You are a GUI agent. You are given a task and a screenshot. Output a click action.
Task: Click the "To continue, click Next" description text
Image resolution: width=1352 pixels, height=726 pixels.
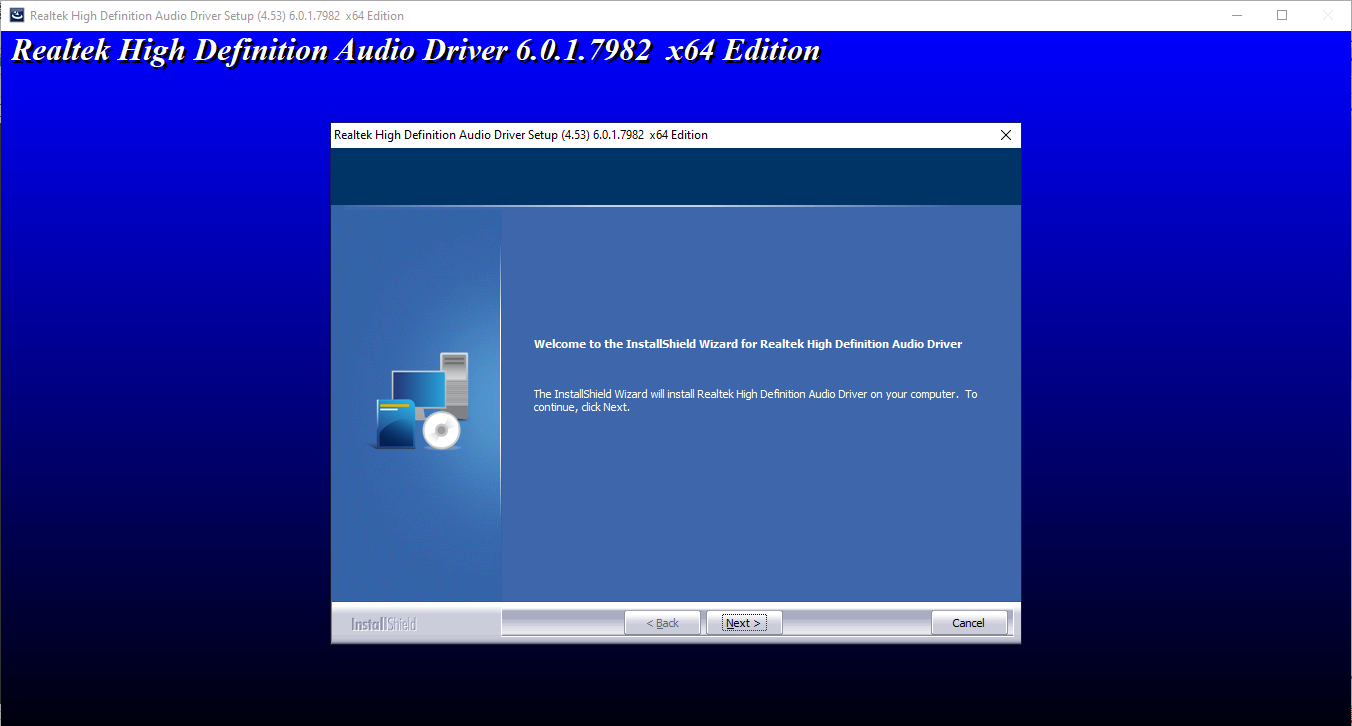tap(755, 400)
